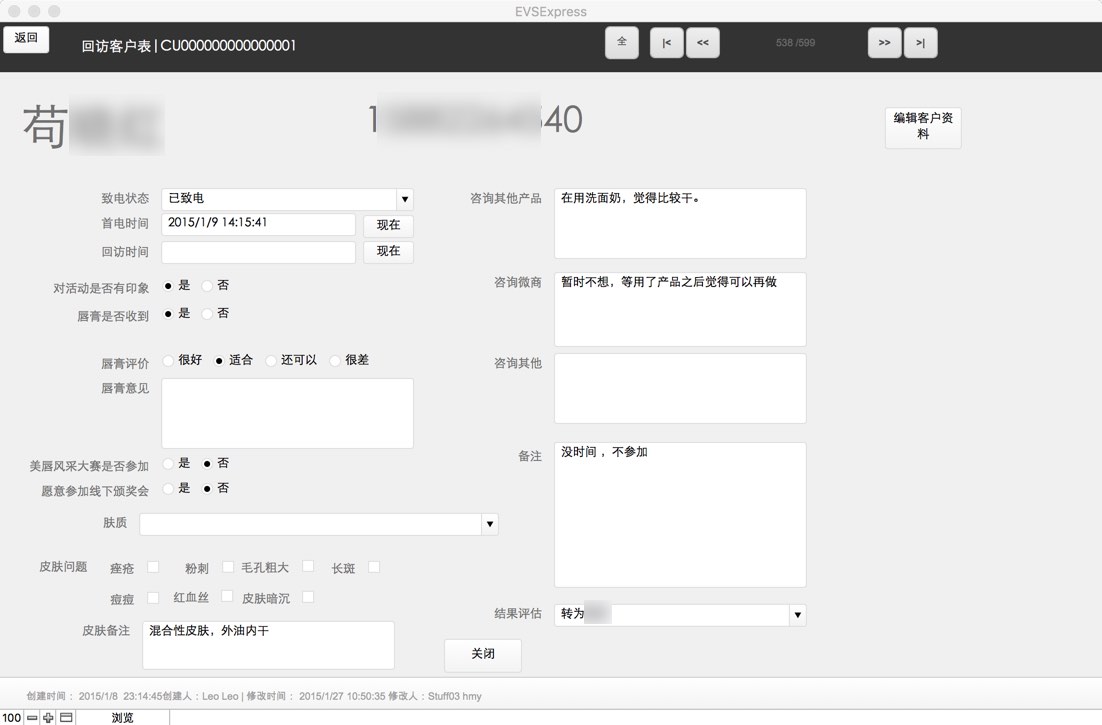The image size is (1102, 725).
Task: Jump to the last record
Action: coord(920,43)
